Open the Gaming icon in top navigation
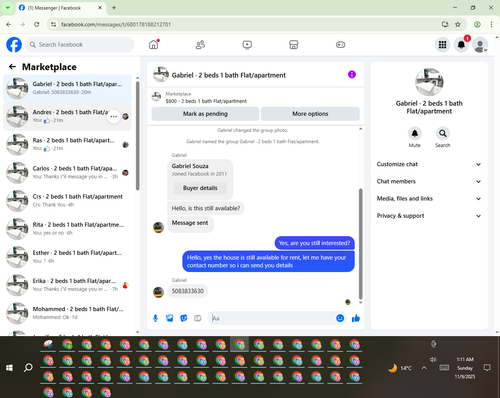The height and width of the screenshot is (398, 500). coord(340,45)
